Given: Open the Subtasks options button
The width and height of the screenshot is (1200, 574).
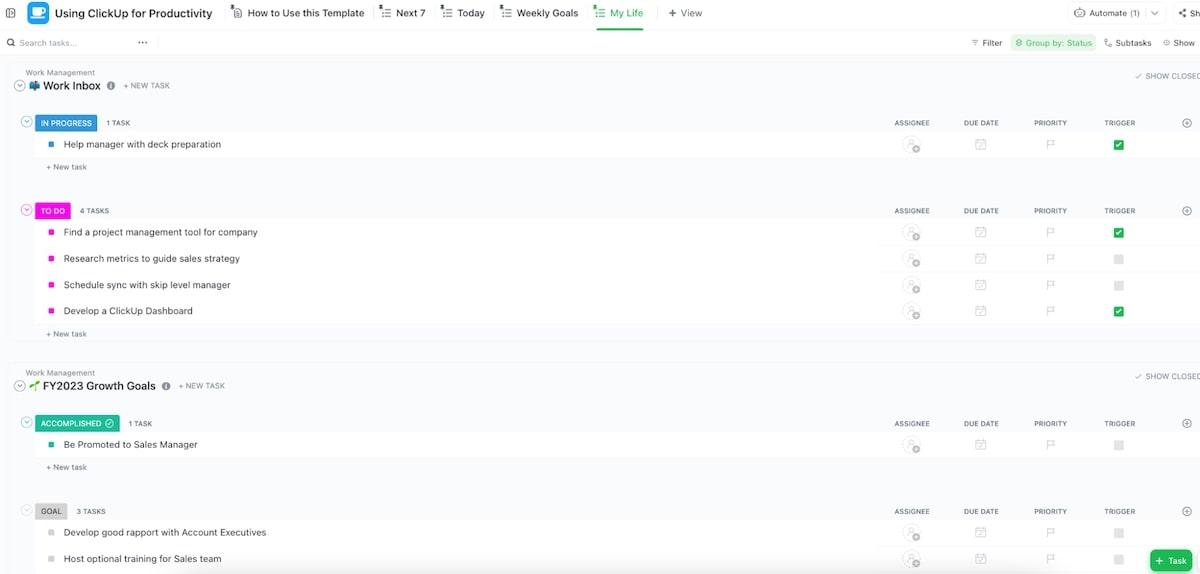Looking at the screenshot, I should coord(1128,43).
